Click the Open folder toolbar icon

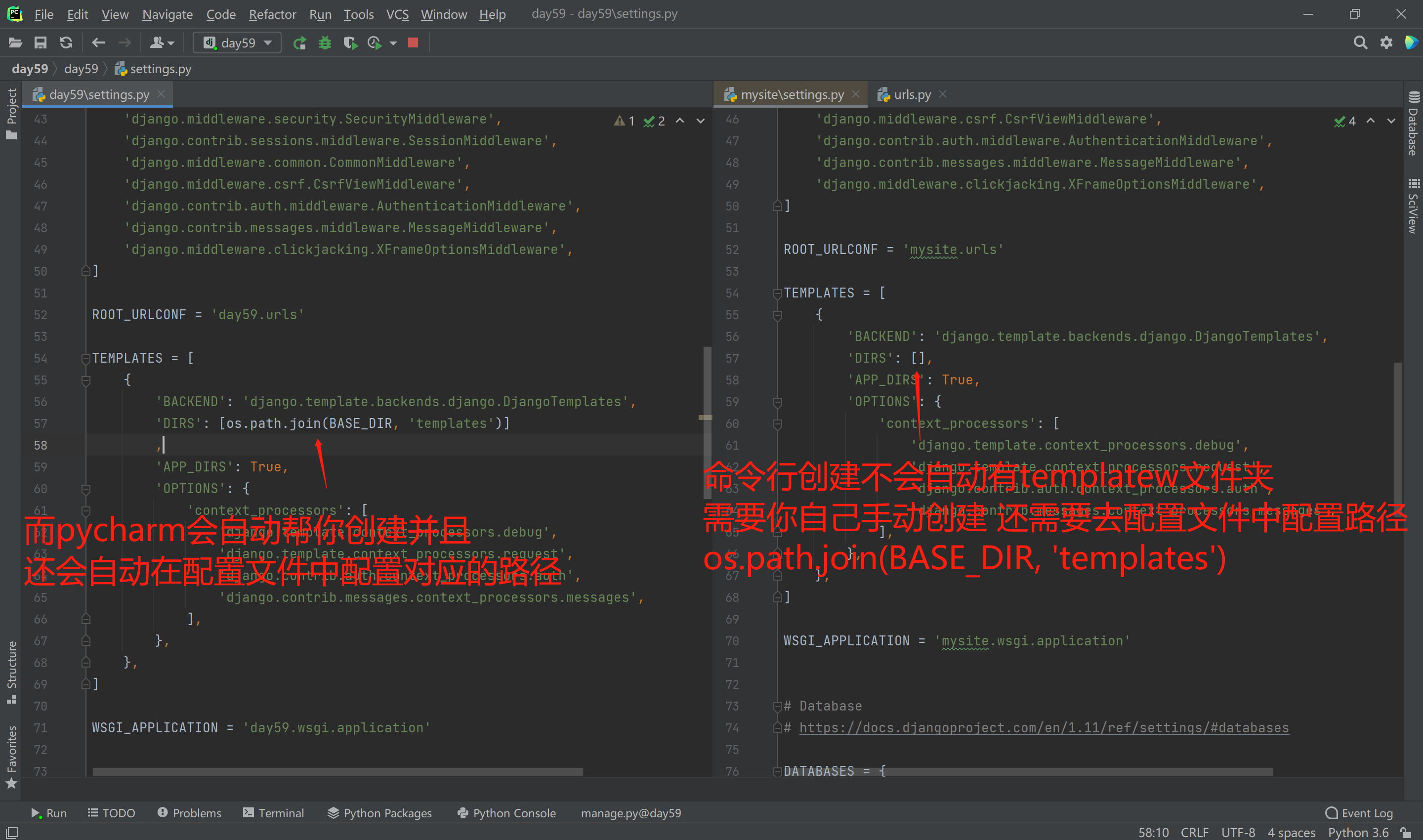[x=15, y=42]
